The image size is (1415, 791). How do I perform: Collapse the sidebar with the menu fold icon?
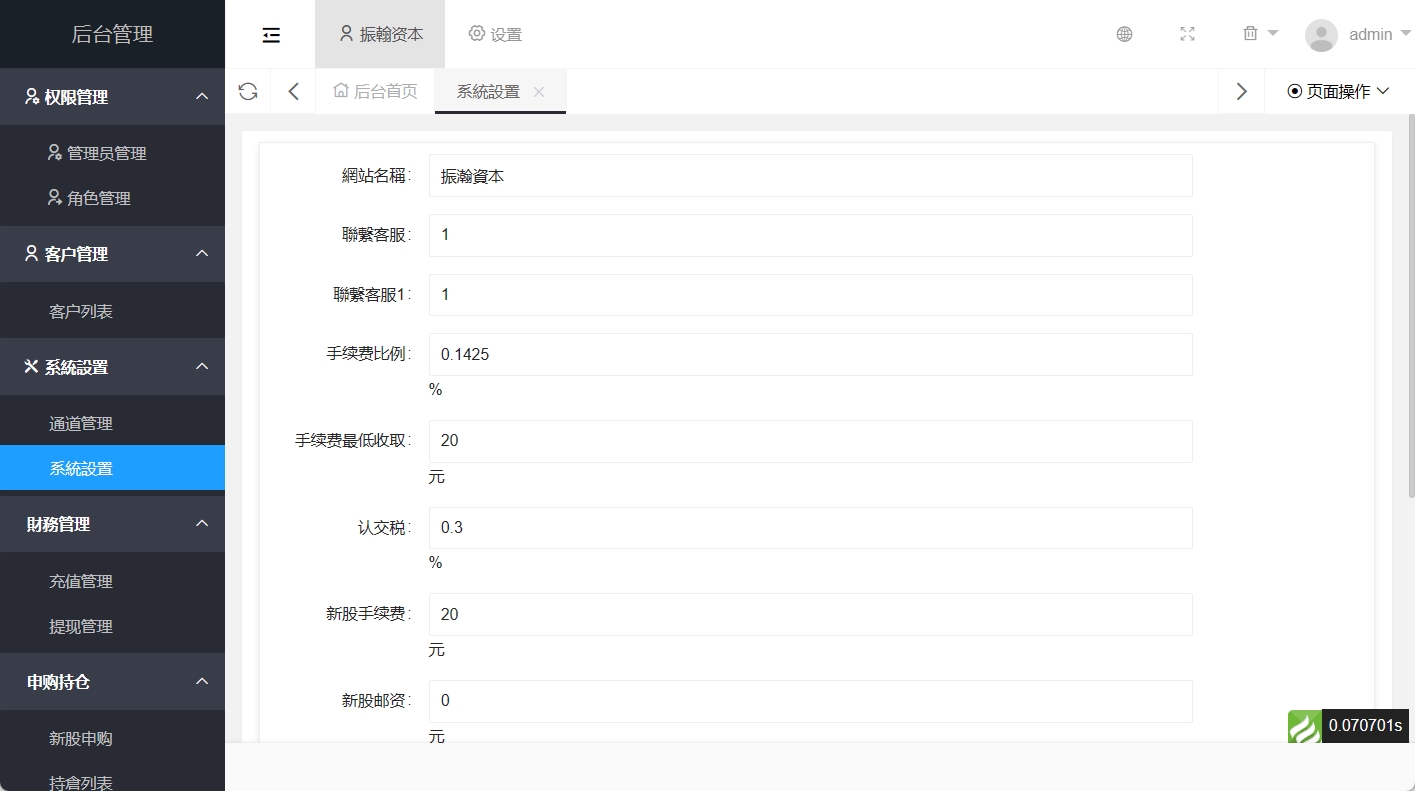[x=271, y=35]
